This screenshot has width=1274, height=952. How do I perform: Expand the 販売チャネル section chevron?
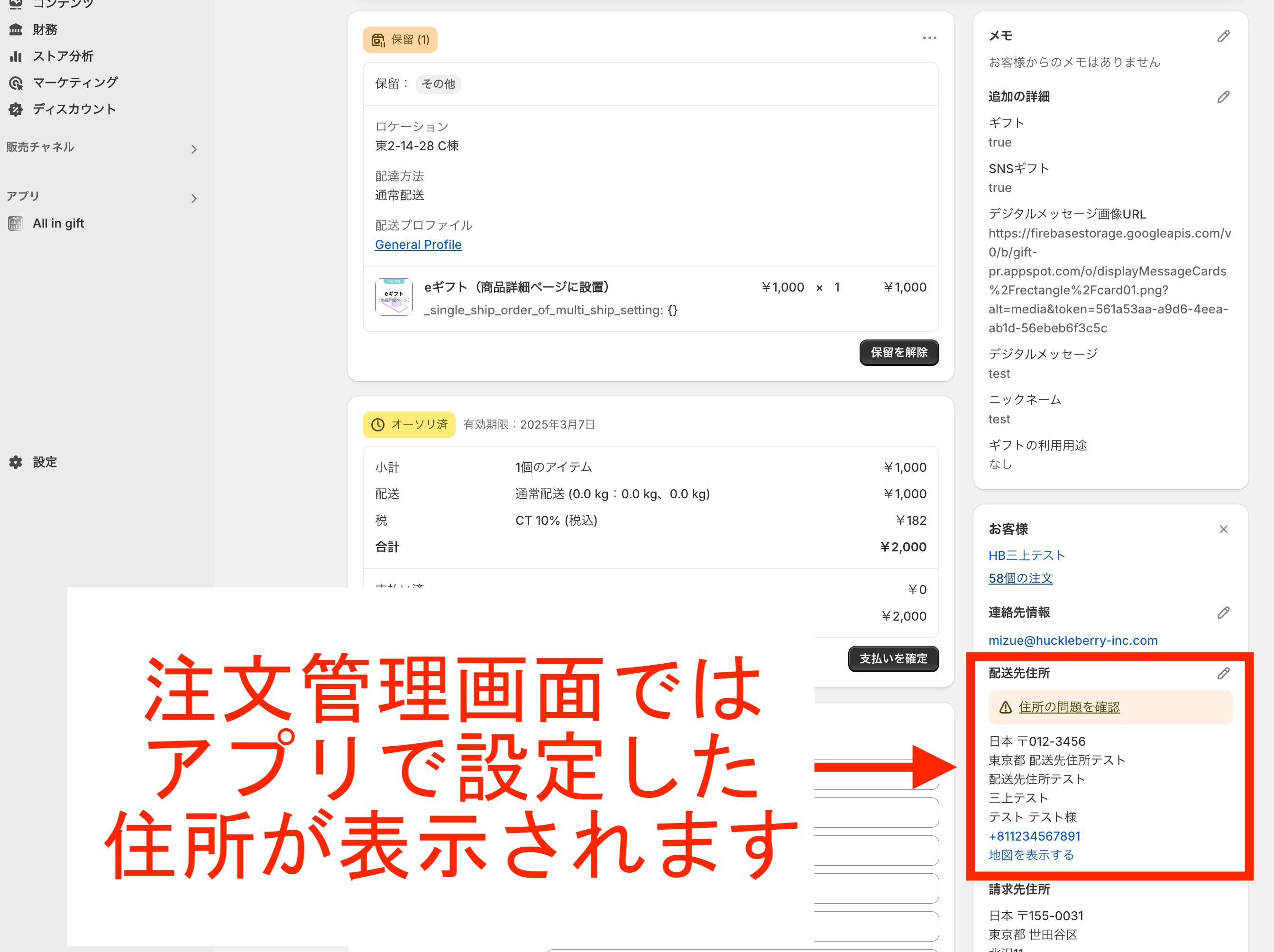coord(194,150)
